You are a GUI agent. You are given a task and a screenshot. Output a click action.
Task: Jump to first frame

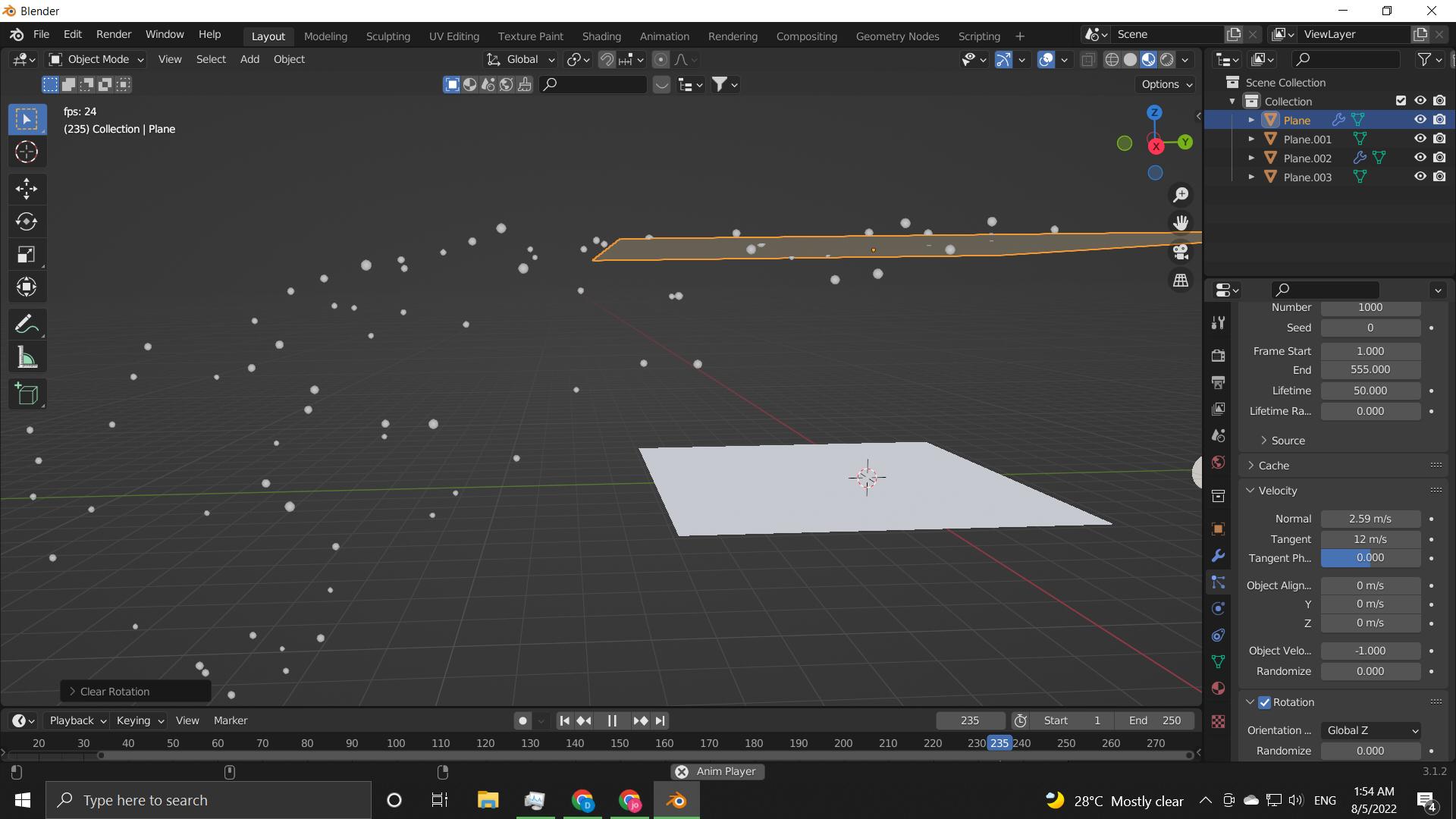pos(565,721)
